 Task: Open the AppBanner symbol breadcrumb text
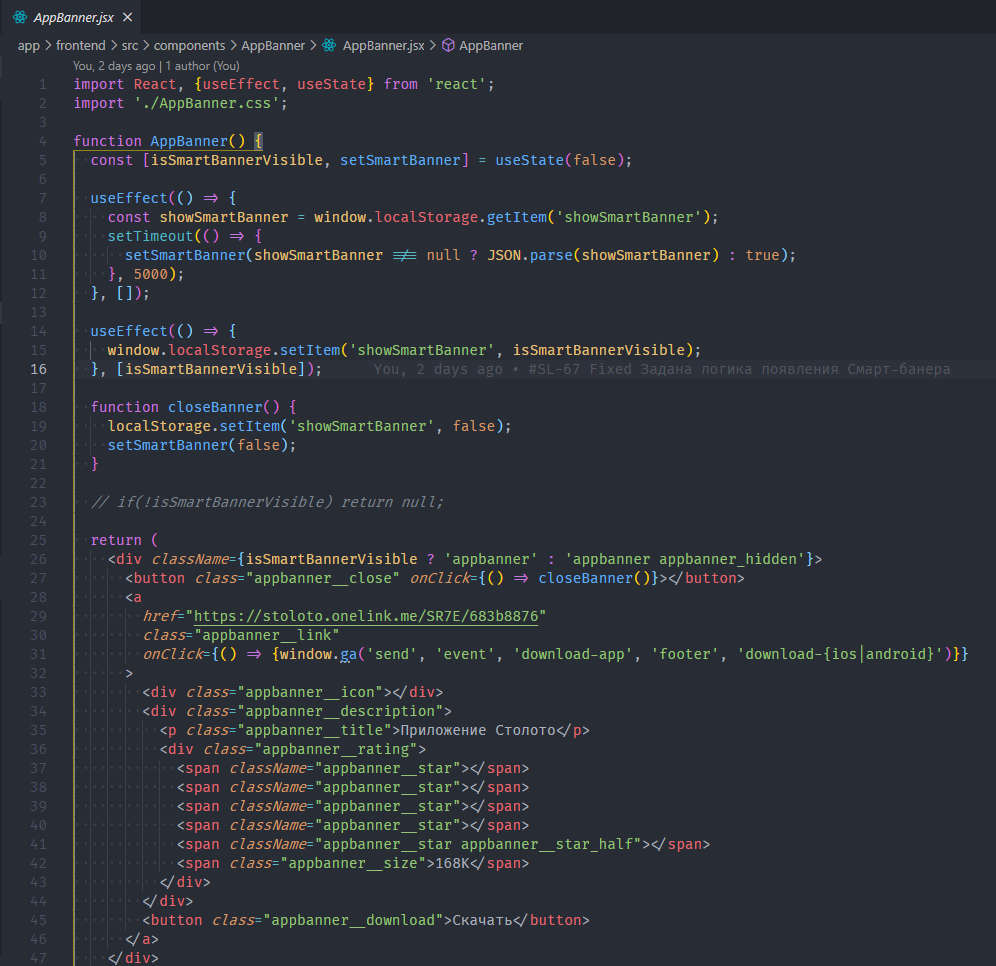pyautogui.click(x=491, y=45)
